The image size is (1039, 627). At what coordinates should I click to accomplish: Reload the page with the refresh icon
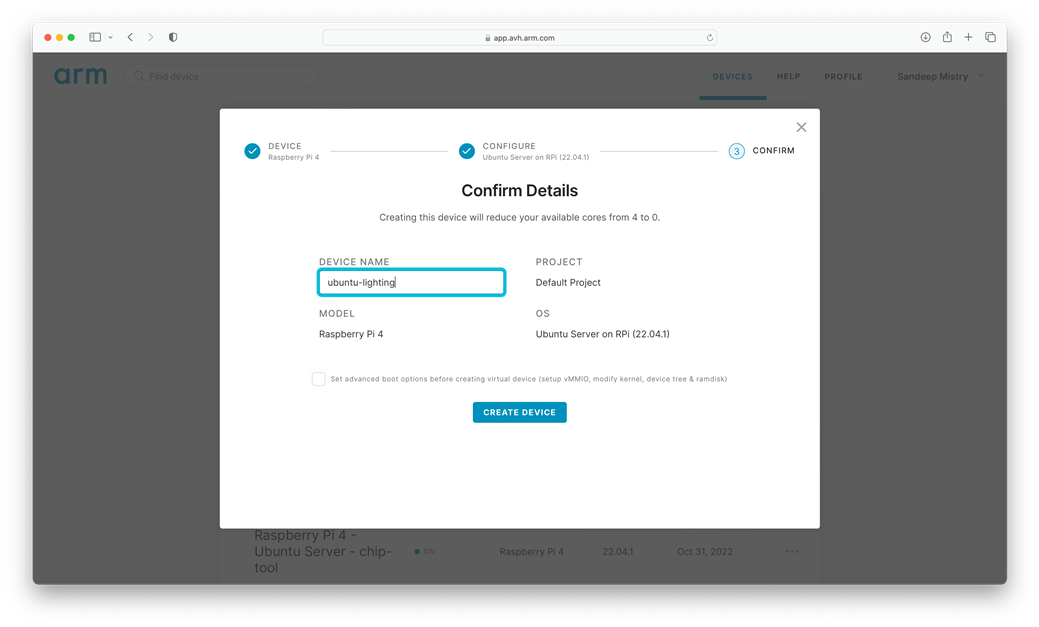tap(710, 38)
